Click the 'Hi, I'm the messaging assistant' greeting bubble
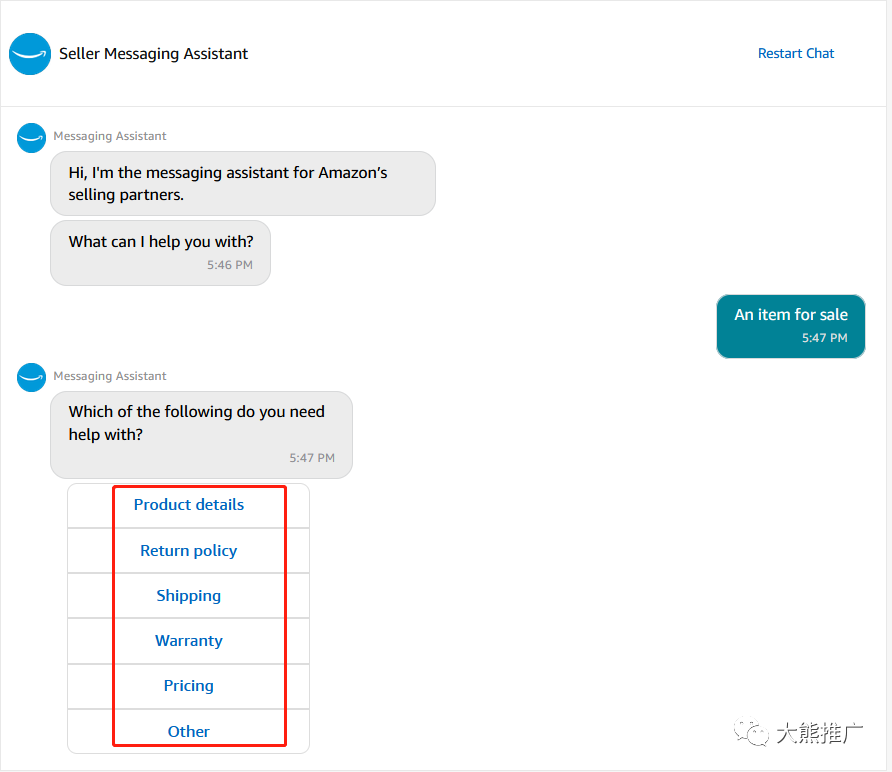892x772 pixels. pyautogui.click(x=243, y=184)
